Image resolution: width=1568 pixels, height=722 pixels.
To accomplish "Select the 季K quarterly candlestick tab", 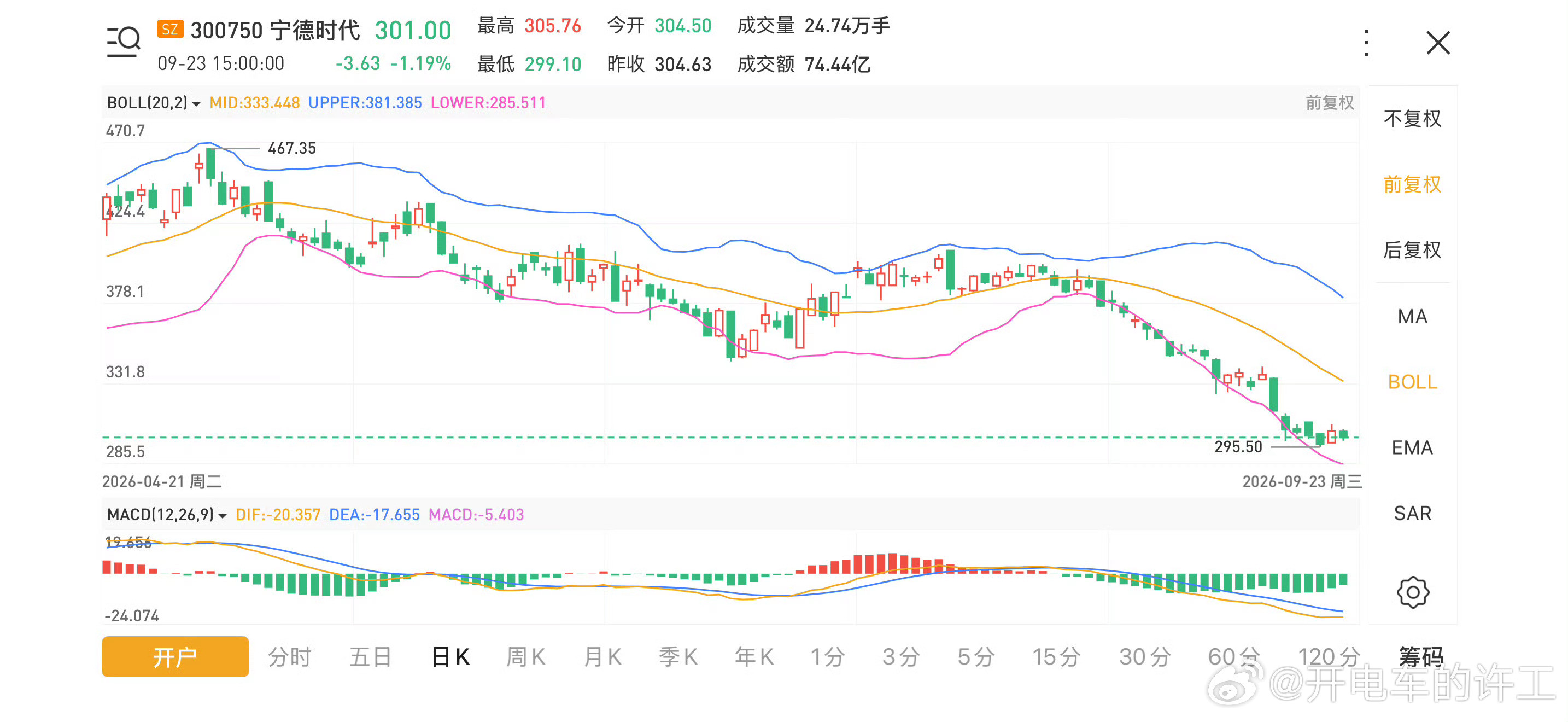I will pos(678,657).
